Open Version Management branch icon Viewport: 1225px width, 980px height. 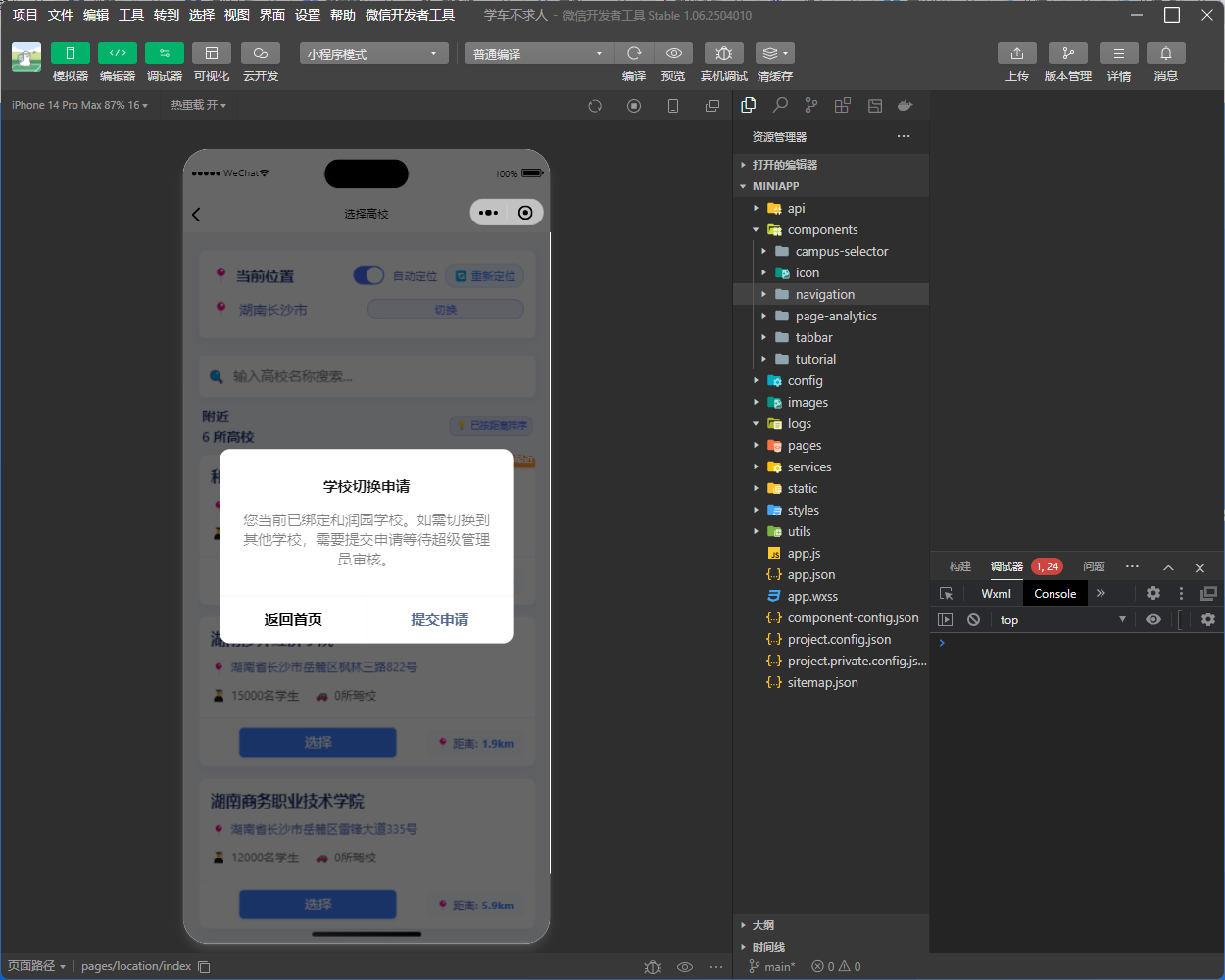tap(1067, 53)
